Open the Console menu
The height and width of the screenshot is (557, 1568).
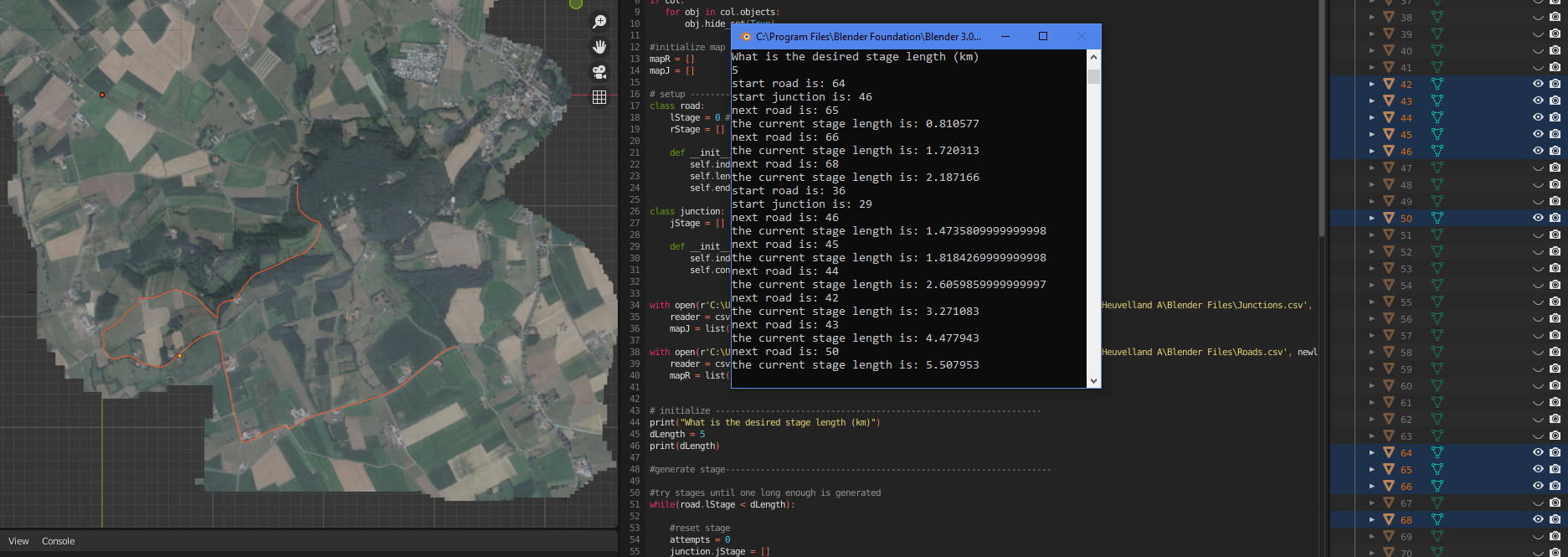coord(59,541)
